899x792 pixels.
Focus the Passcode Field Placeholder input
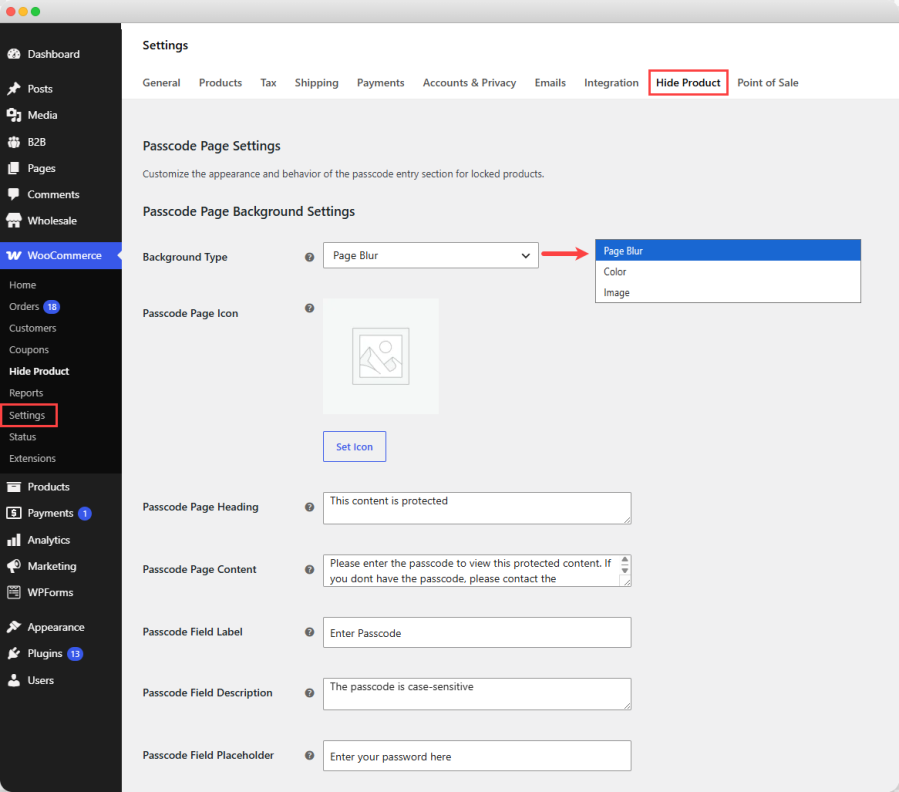coord(477,756)
